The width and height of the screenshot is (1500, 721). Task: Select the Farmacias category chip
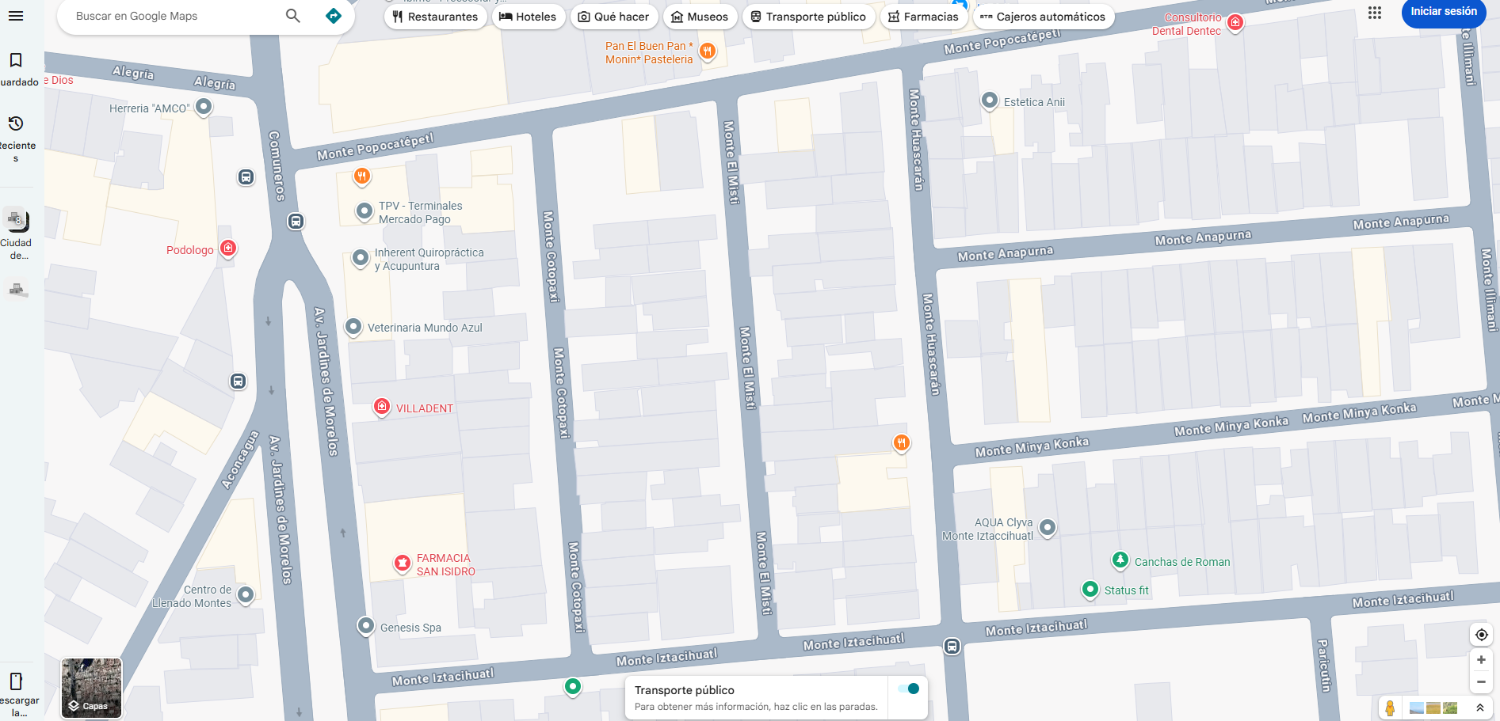click(923, 17)
